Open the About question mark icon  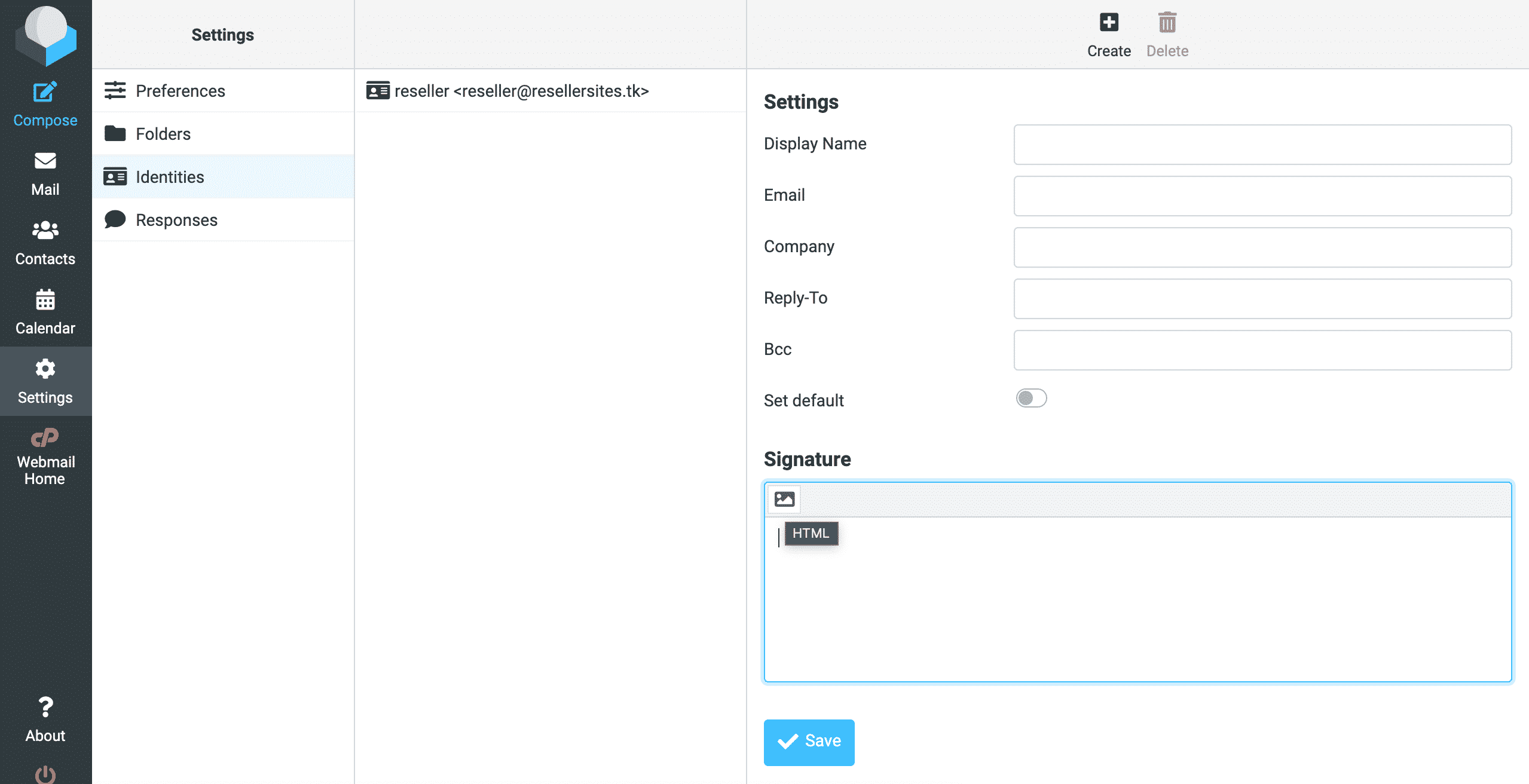pyautogui.click(x=45, y=707)
